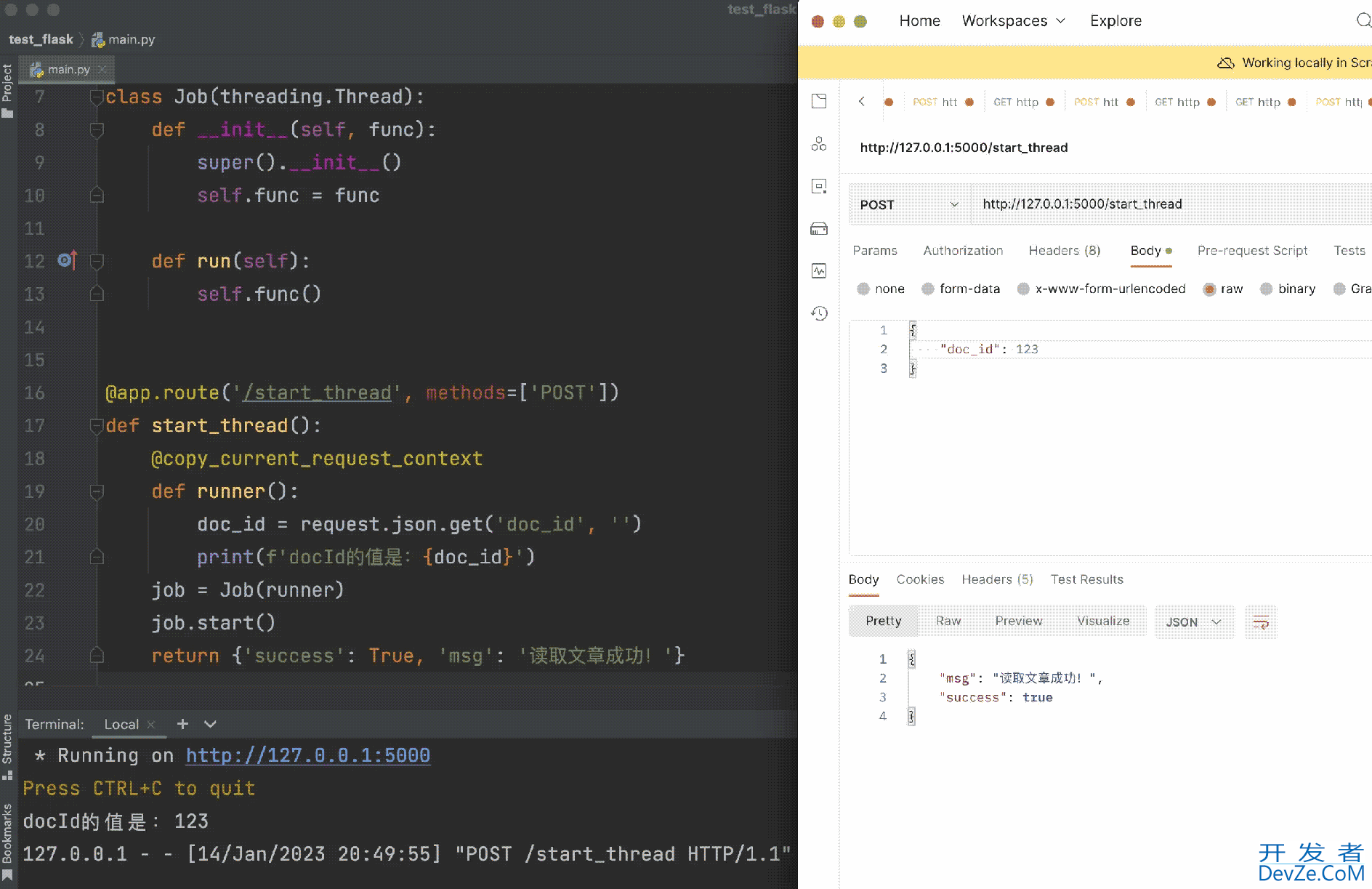Go to Postman Home
This screenshot has height=889, width=1372.
(x=919, y=21)
